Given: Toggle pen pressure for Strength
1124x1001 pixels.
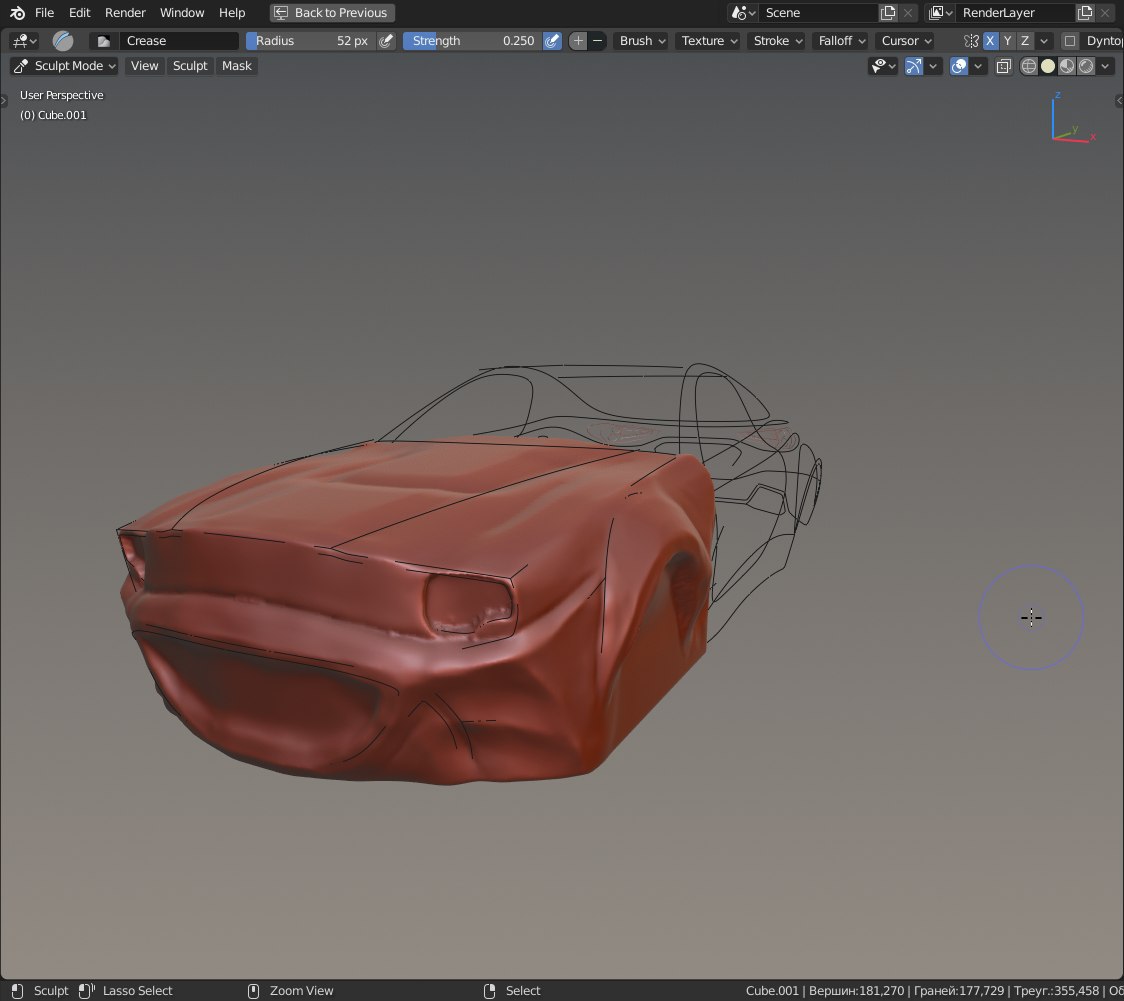Looking at the screenshot, I should [552, 41].
